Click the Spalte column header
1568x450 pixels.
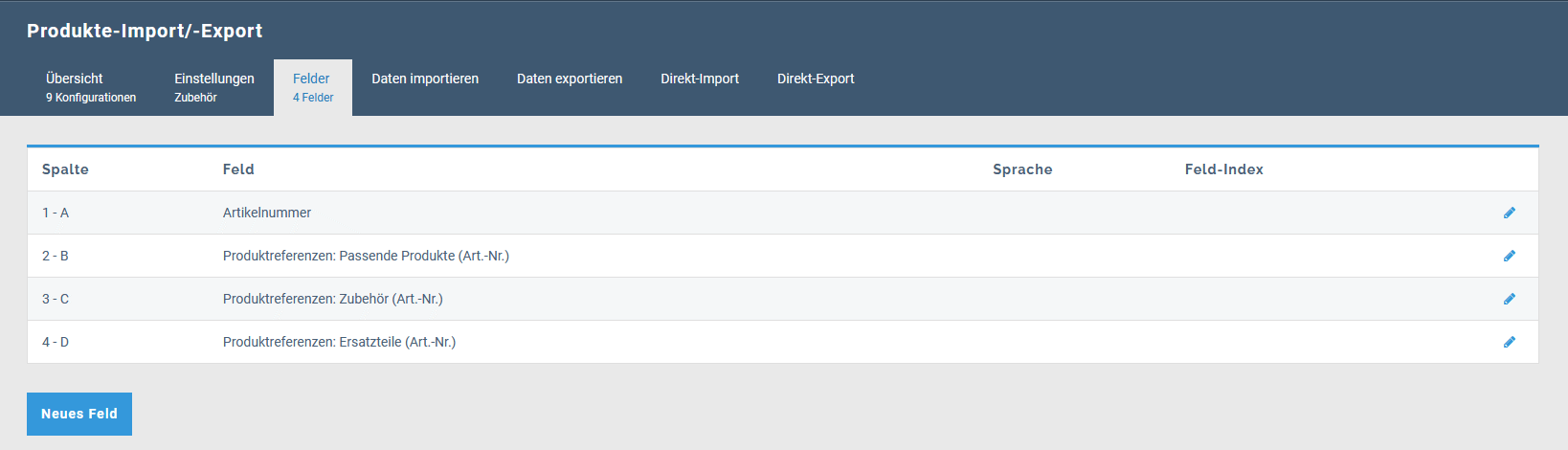click(x=65, y=169)
